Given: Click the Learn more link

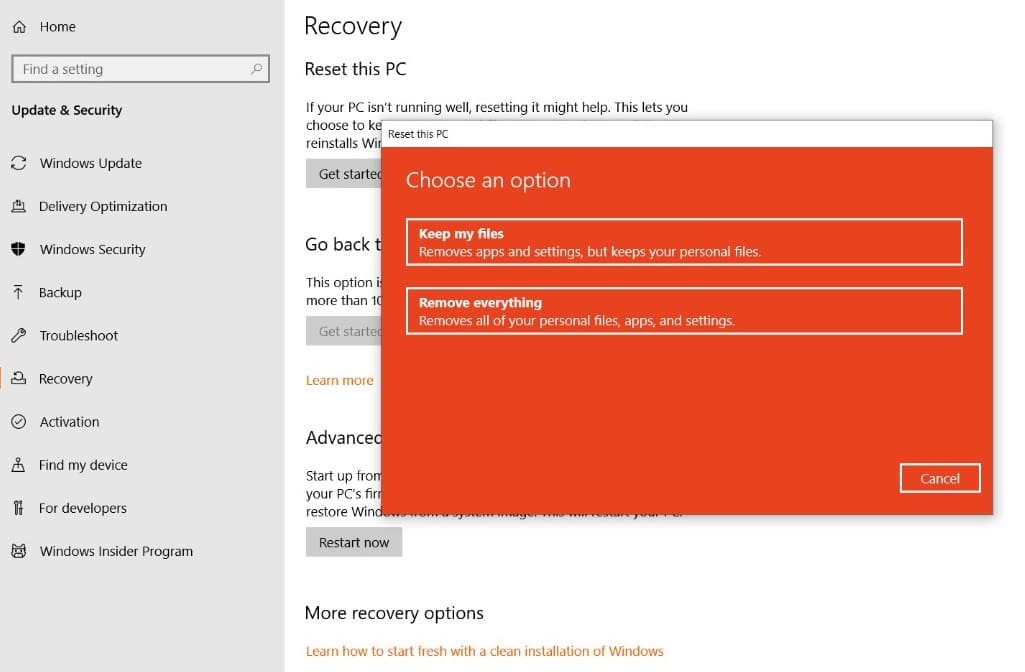Looking at the screenshot, I should (340, 380).
